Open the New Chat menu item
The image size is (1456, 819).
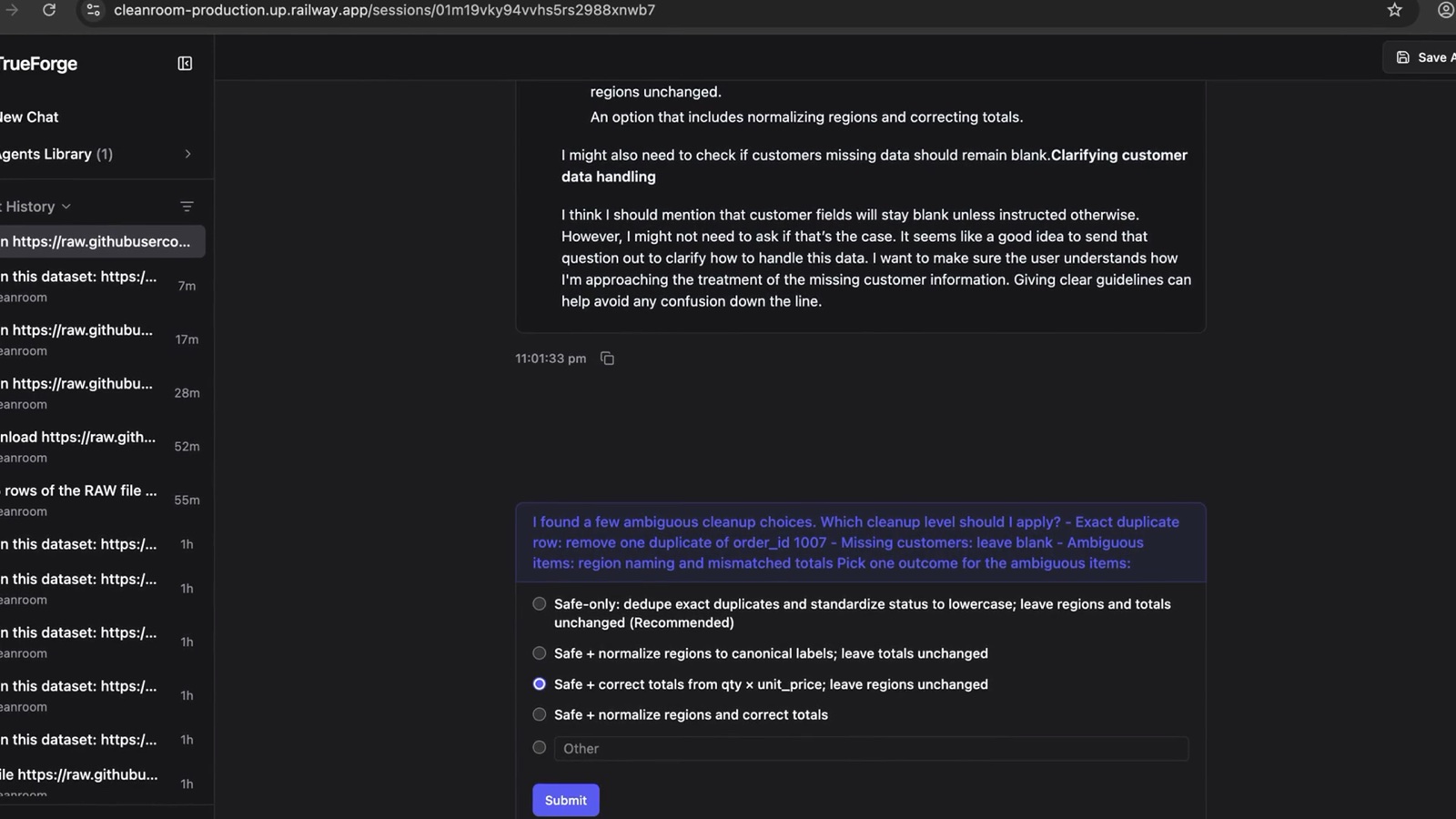29,116
